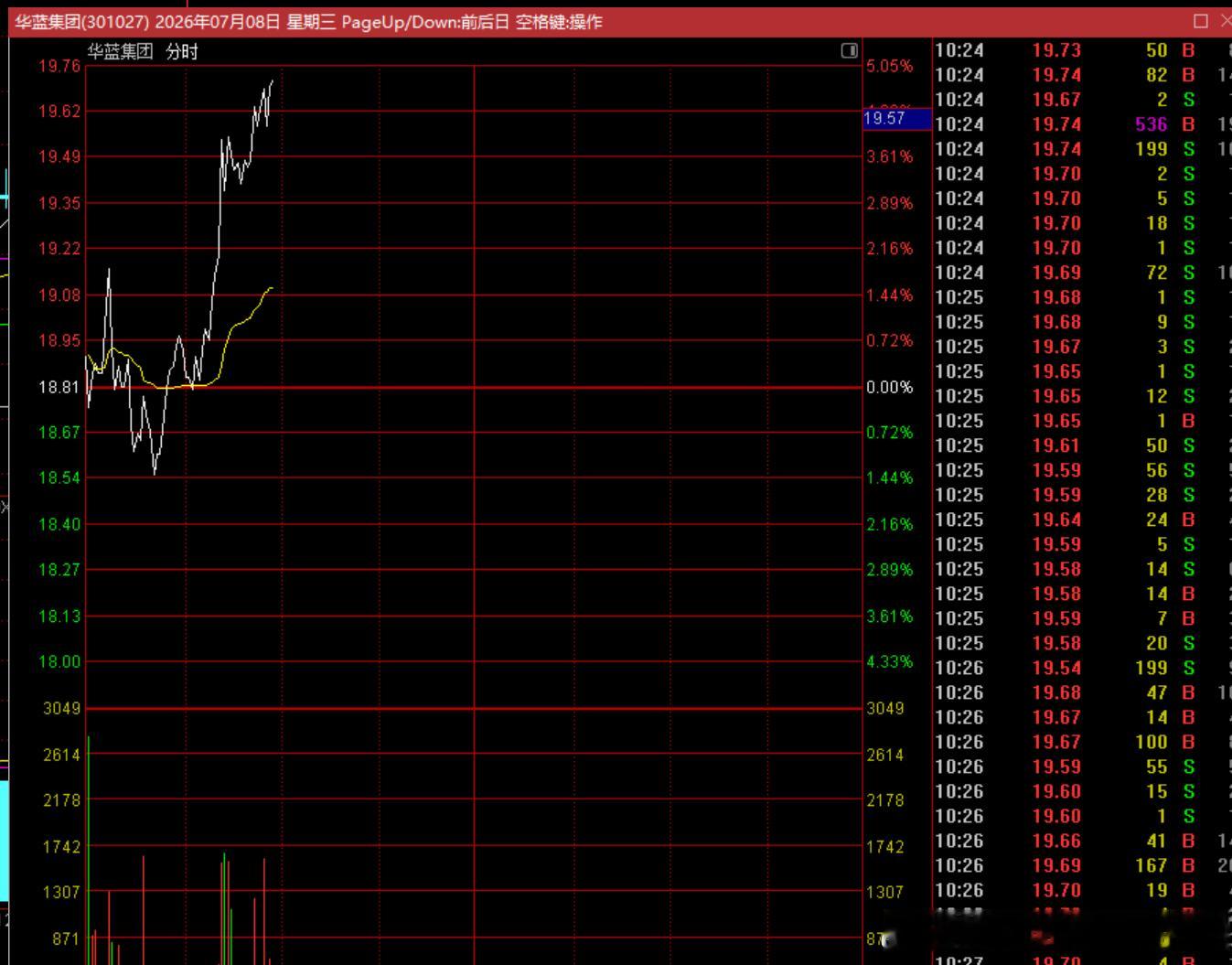Click the 19.08 price axis label
The width and height of the screenshot is (1232, 965).
[59, 295]
